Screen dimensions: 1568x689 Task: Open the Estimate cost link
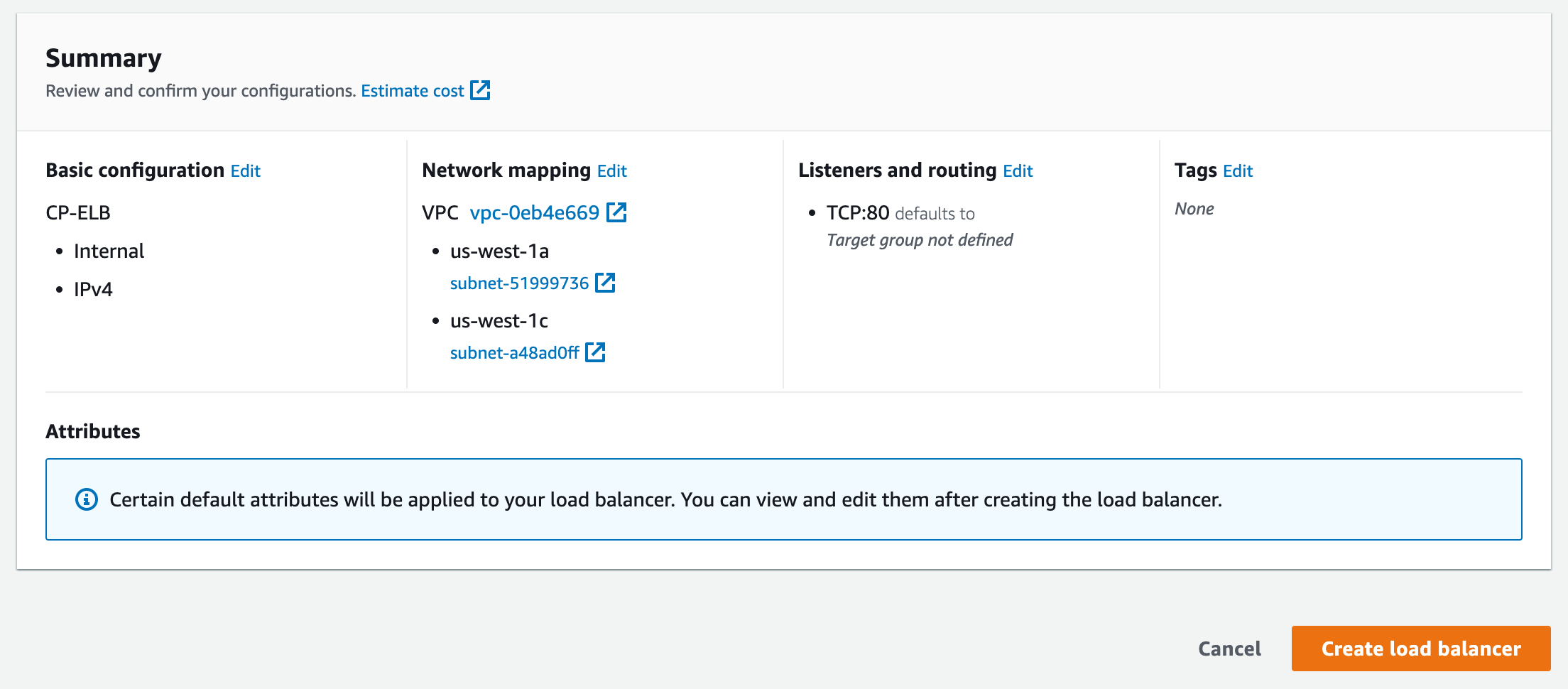[412, 90]
